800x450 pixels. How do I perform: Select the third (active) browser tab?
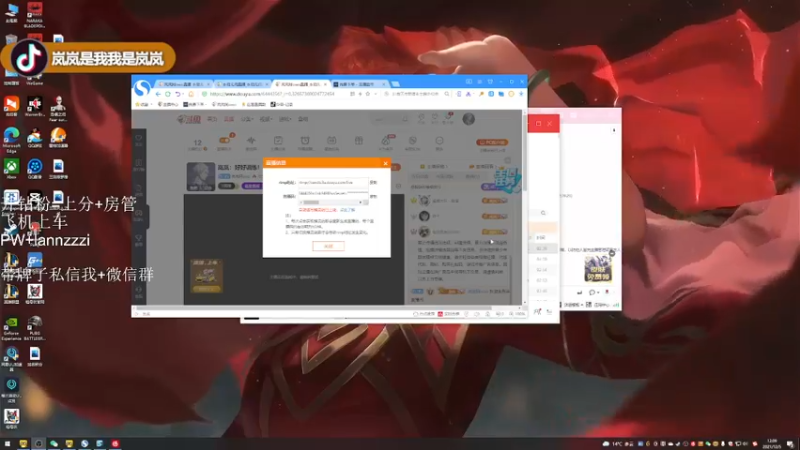(300, 84)
